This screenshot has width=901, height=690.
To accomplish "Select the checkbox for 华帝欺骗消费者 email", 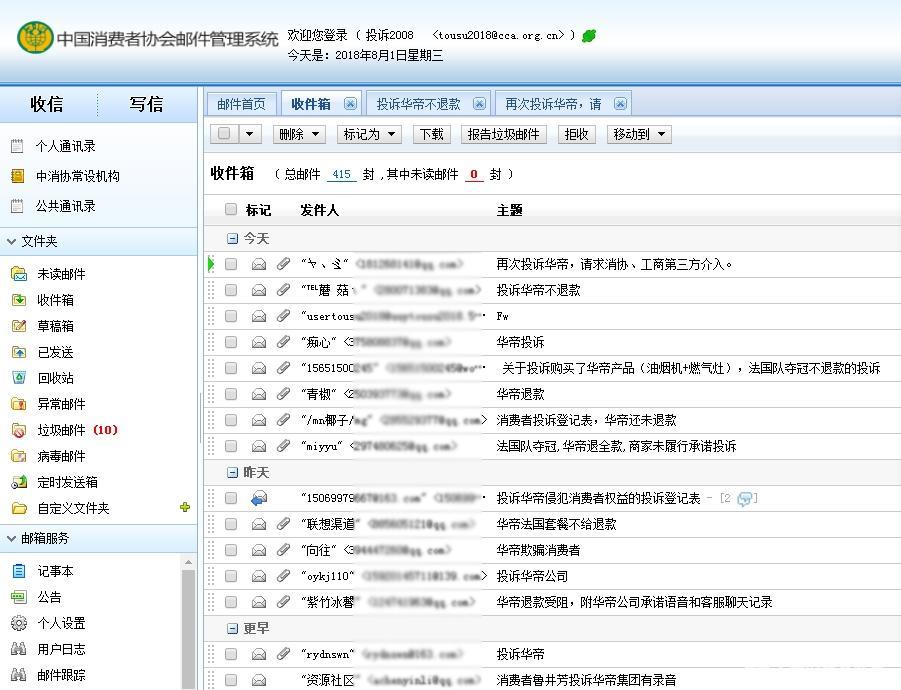I will point(231,550).
